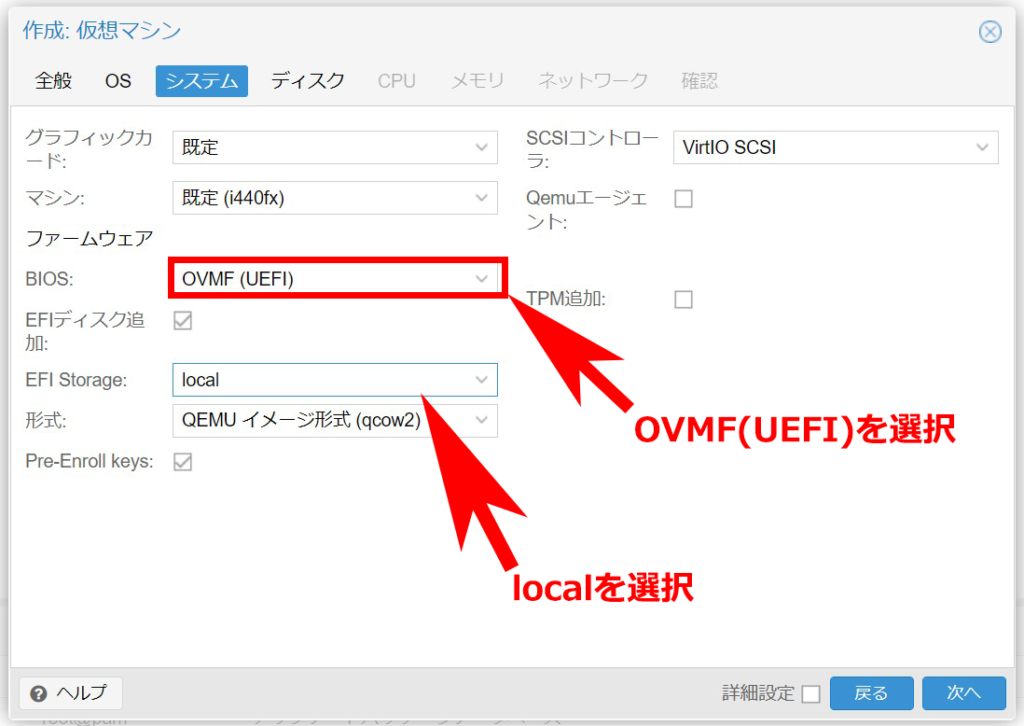Viewport: 1024px width, 726px height.
Task: Open the マシン type dropdown
Action: (335, 198)
